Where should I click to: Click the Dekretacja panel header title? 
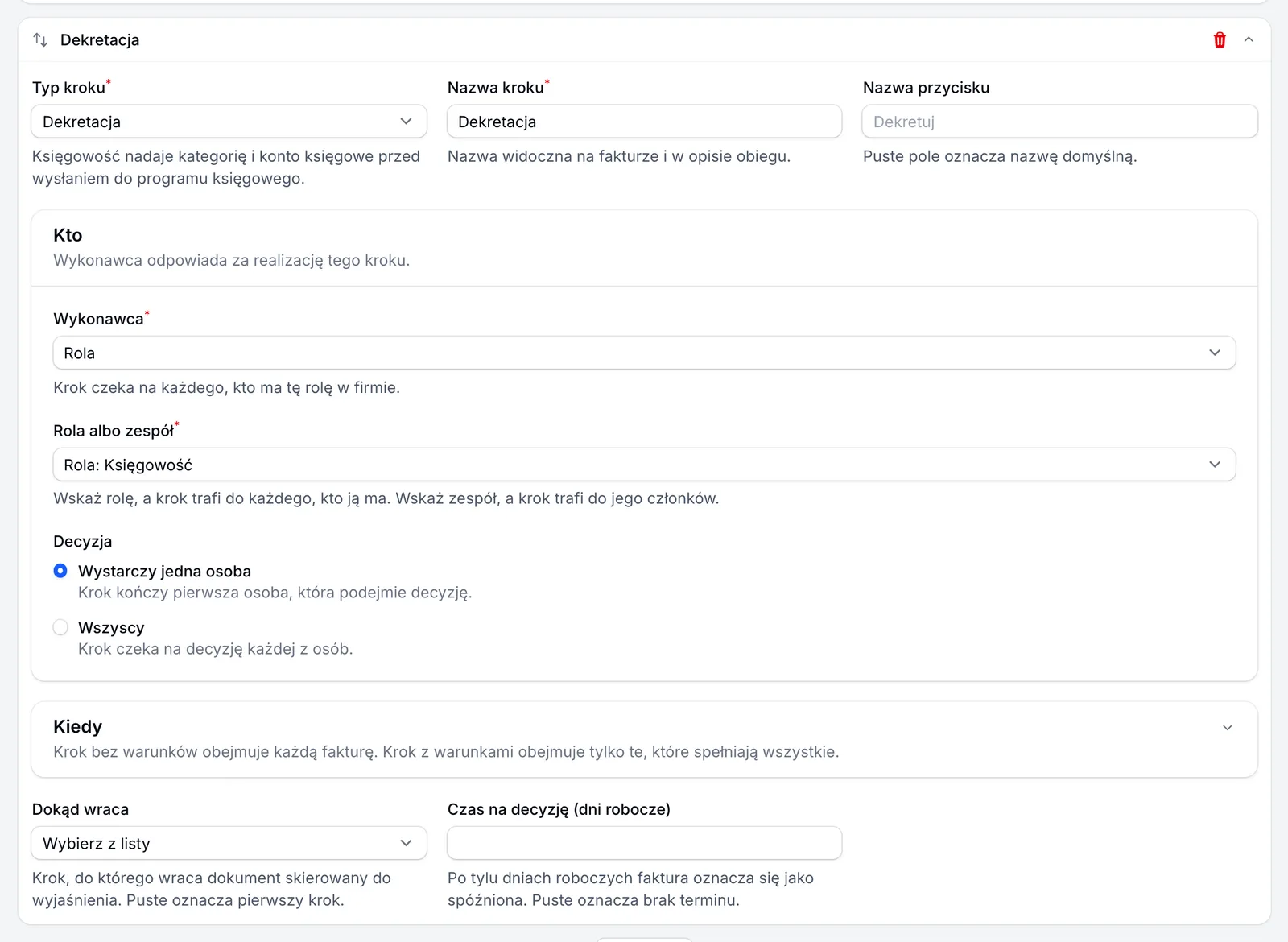pyautogui.click(x=100, y=40)
